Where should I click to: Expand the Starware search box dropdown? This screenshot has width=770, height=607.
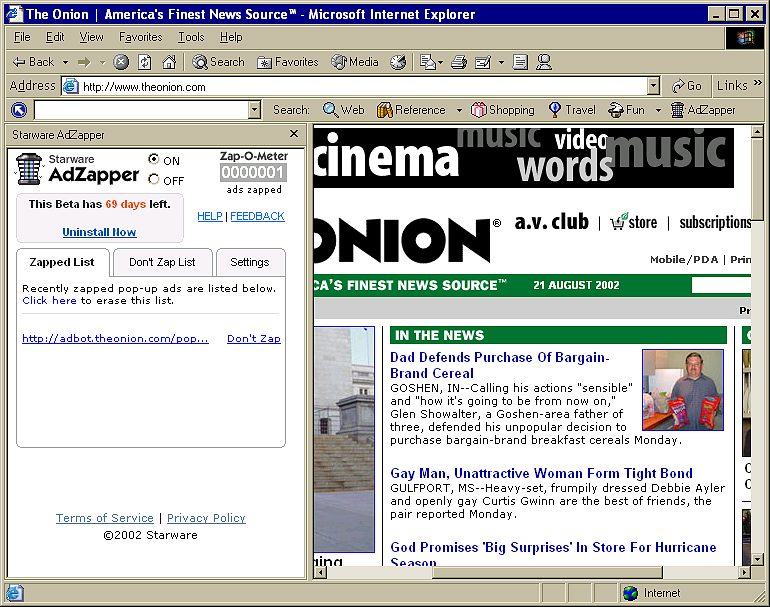[254, 110]
